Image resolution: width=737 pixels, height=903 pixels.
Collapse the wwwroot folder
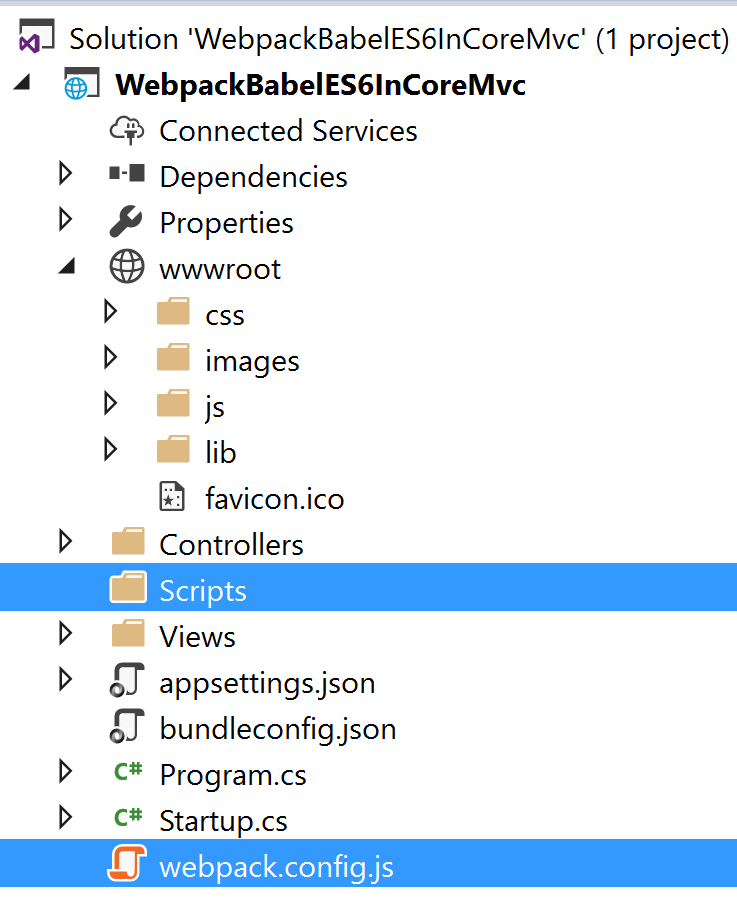65,267
